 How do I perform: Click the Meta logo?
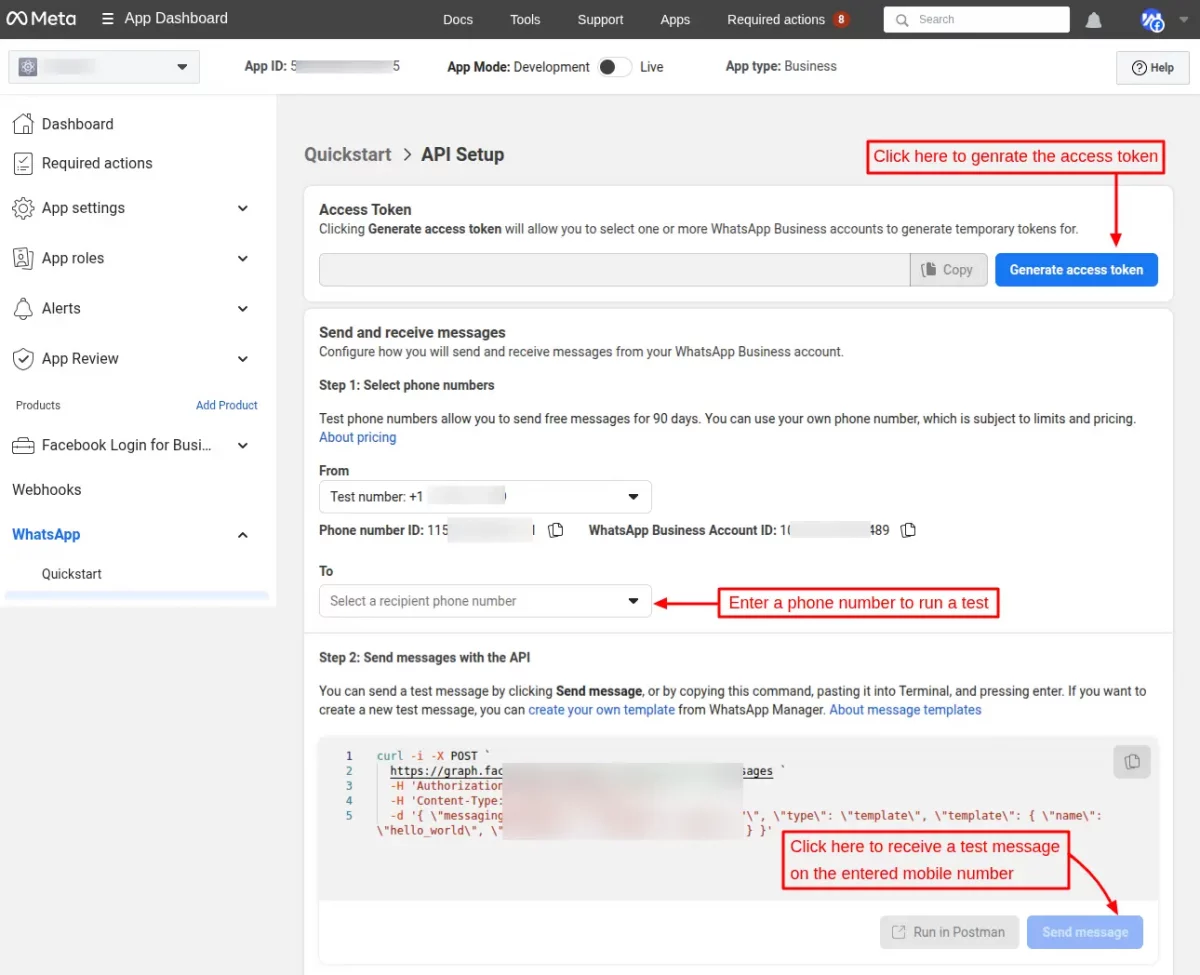(40, 19)
